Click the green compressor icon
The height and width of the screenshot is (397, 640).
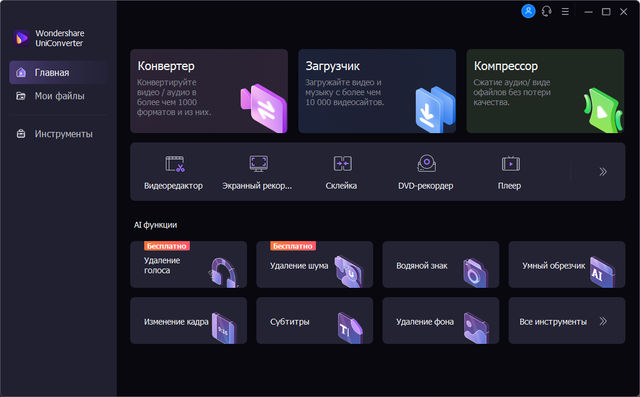[603, 110]
